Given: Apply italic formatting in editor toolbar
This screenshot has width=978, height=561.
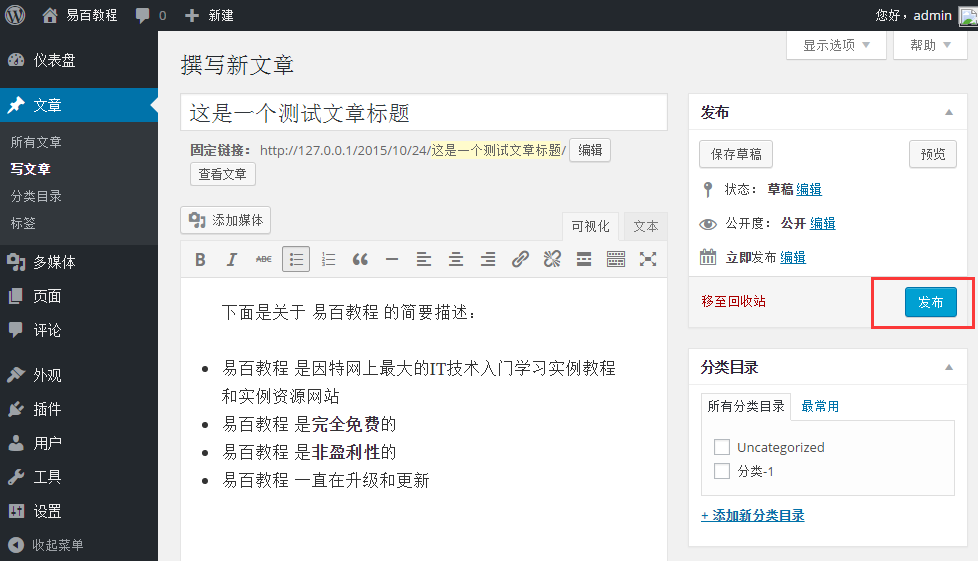Looking at the screenshot, I should point(232,260).
